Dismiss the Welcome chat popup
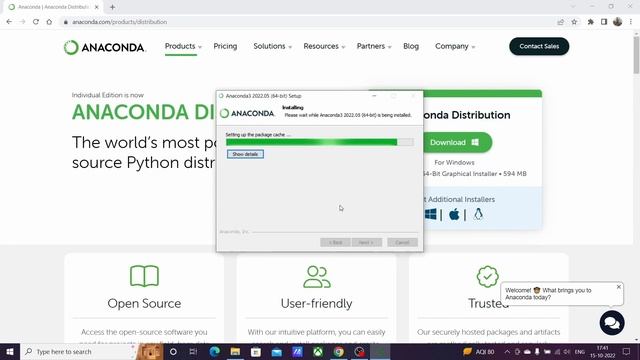 618,287
